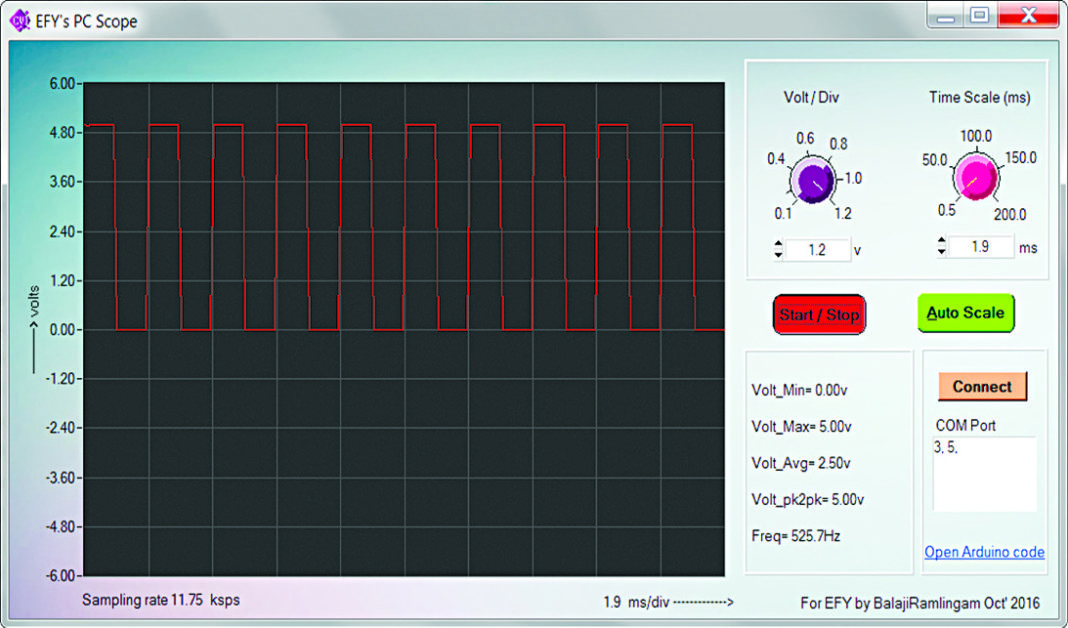1068x628 pixels.
Task: Increase Time Scale with the up spinner arrow
Action: click(941, 241)
